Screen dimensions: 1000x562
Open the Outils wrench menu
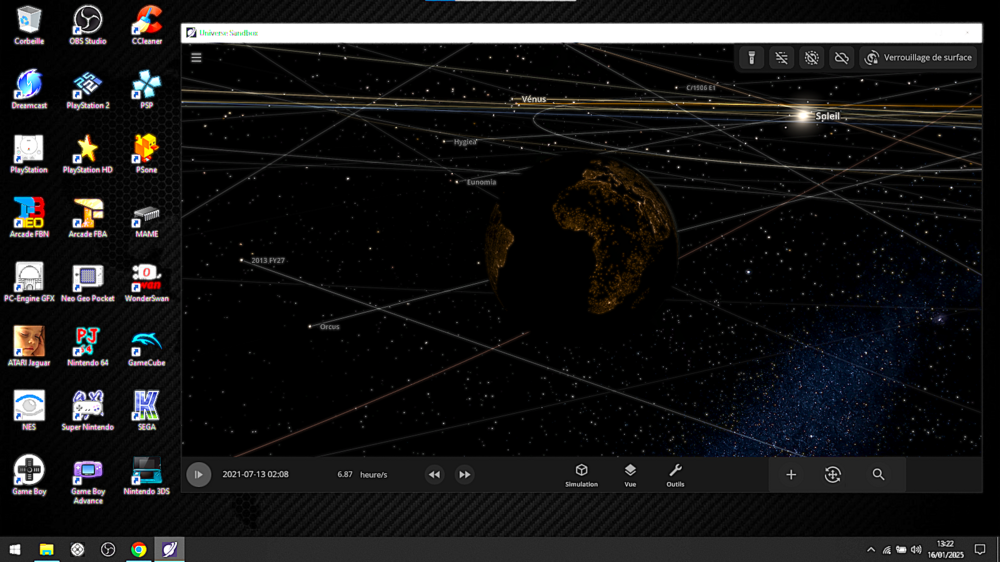coord(675,475)
